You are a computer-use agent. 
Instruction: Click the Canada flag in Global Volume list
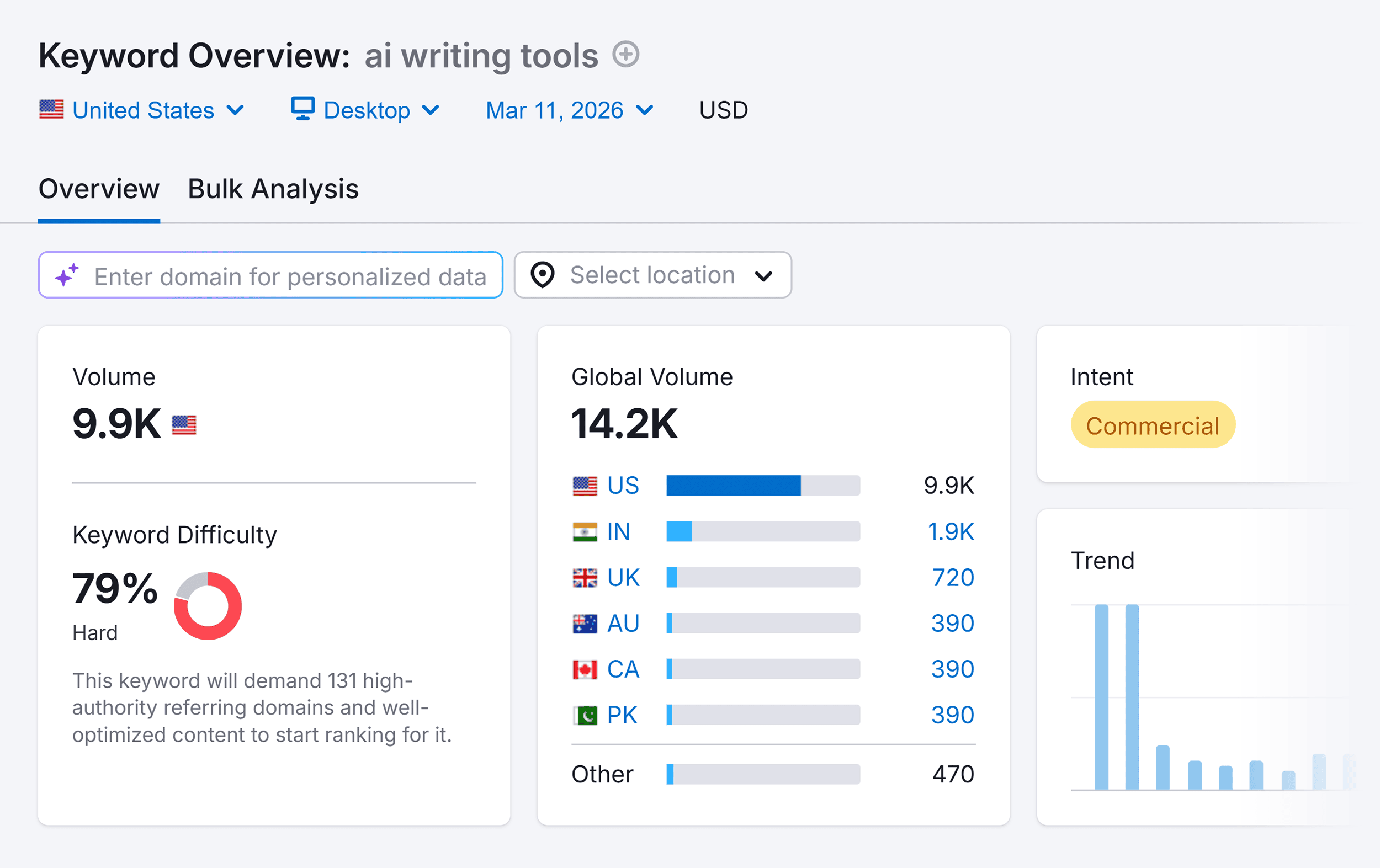click(x=585, y=669)
